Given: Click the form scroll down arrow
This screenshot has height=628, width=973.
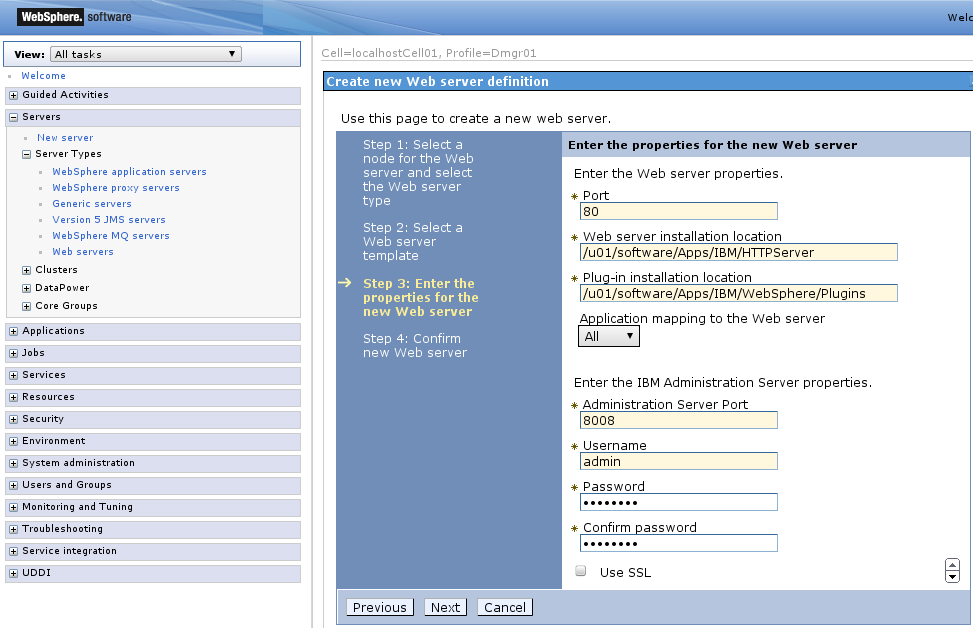Looking at the screenshot, I should pyautogui.click(x=953, y=576).
